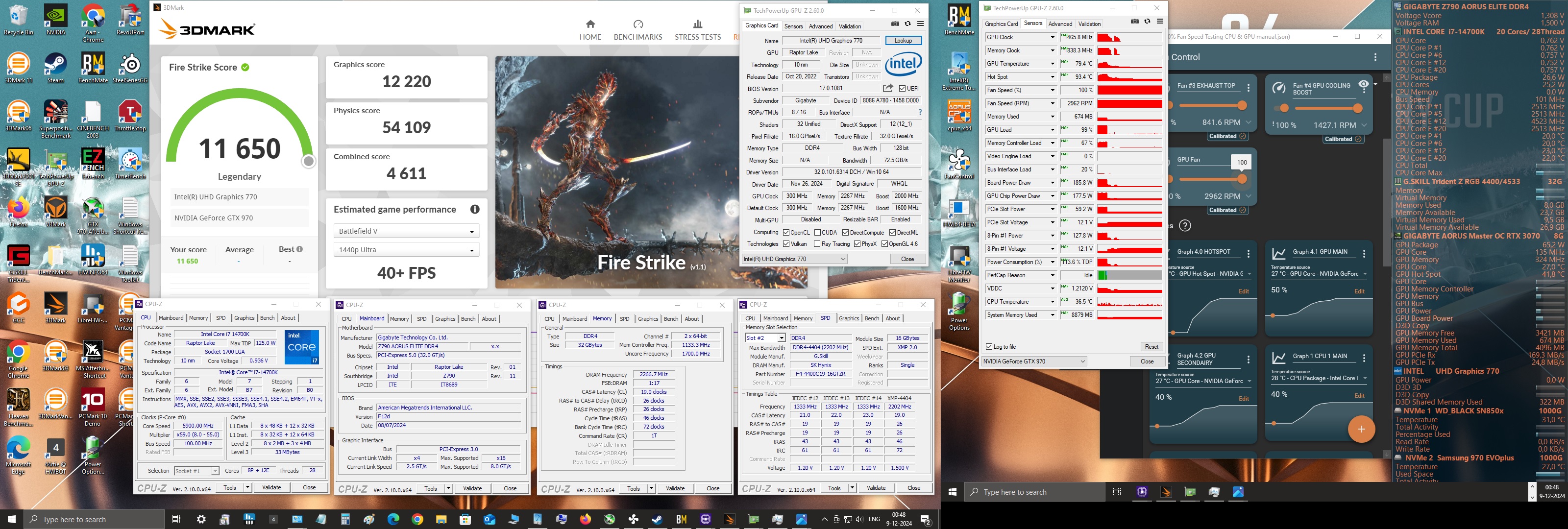Screen dimensions: 1568x529
Task: Adjust the GPU Fan speed slider handle
Action: [x=1242, y=180]
